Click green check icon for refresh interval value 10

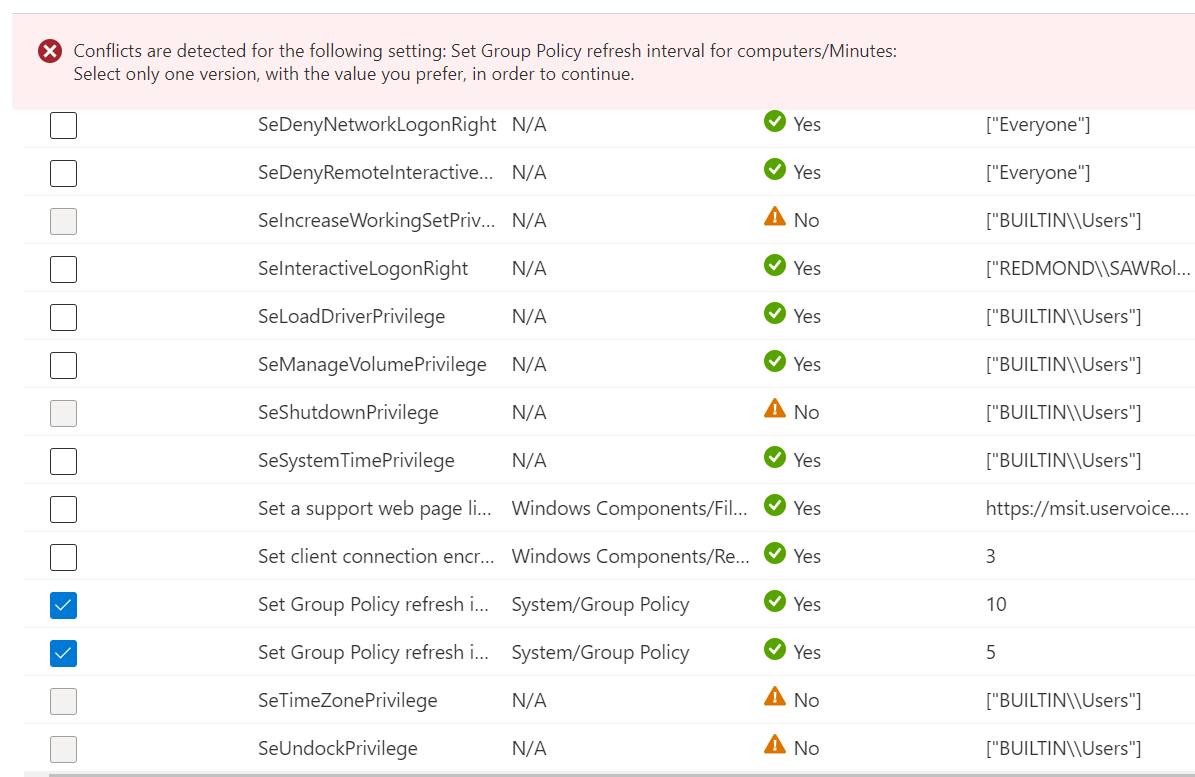[x=774, y=601]
